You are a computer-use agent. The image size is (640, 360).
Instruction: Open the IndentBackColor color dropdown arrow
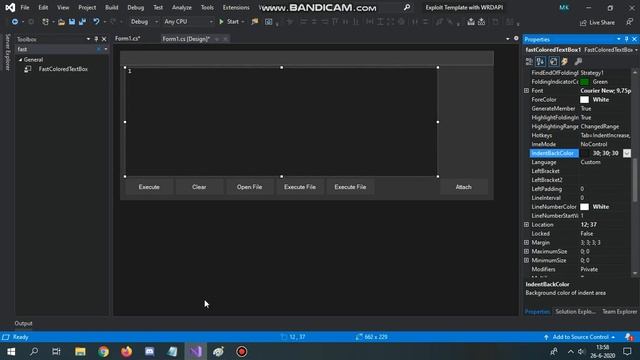pyautogui.click(x=627, y=153)
